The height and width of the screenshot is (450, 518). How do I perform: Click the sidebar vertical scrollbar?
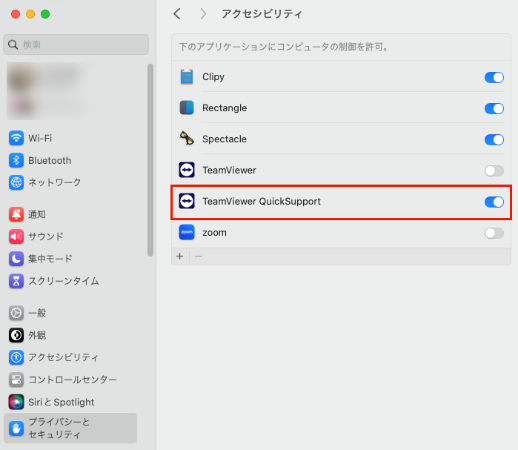coord(150,160)
